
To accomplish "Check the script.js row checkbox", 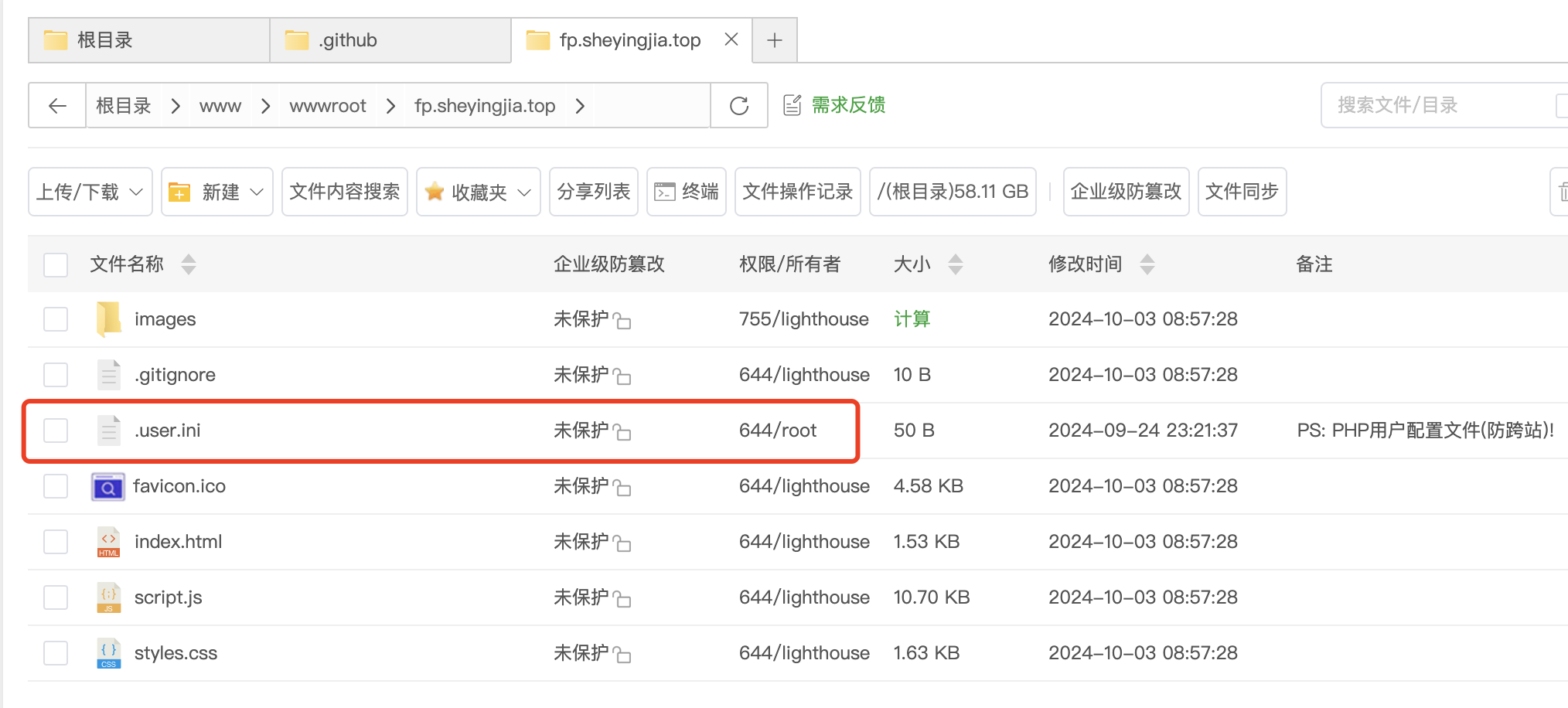I will [x=56, y=597].
